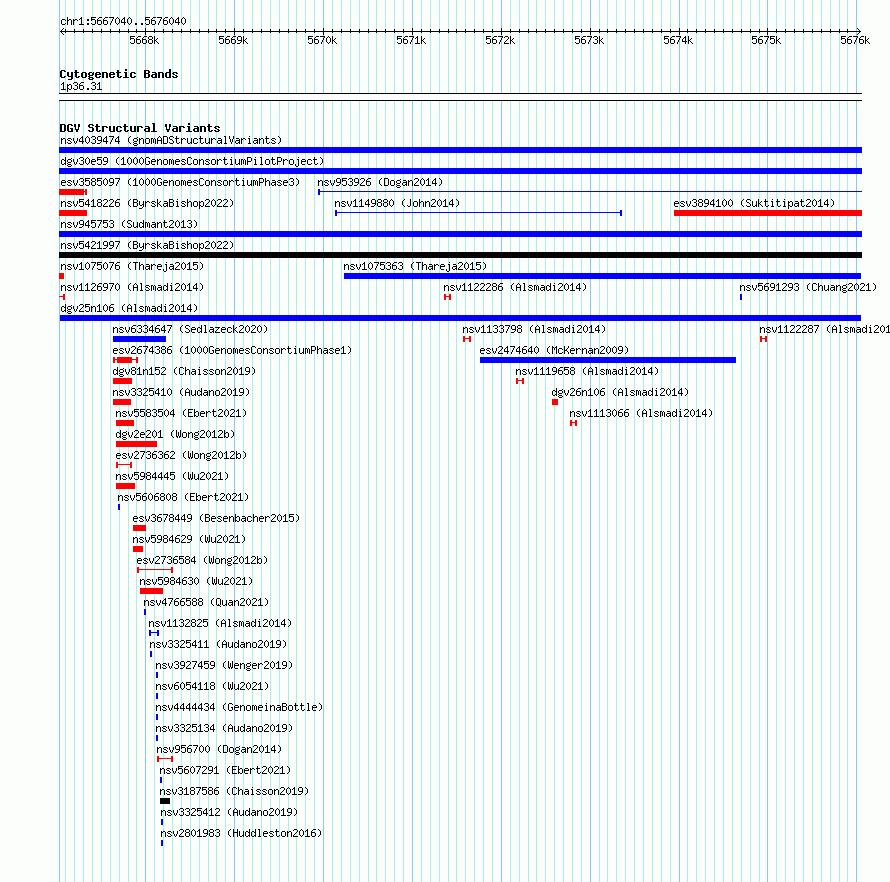Click esv3894100 Suktitipat2014 label
The height and width of the screenshot is (882, 890).
(x=754, y=203)
